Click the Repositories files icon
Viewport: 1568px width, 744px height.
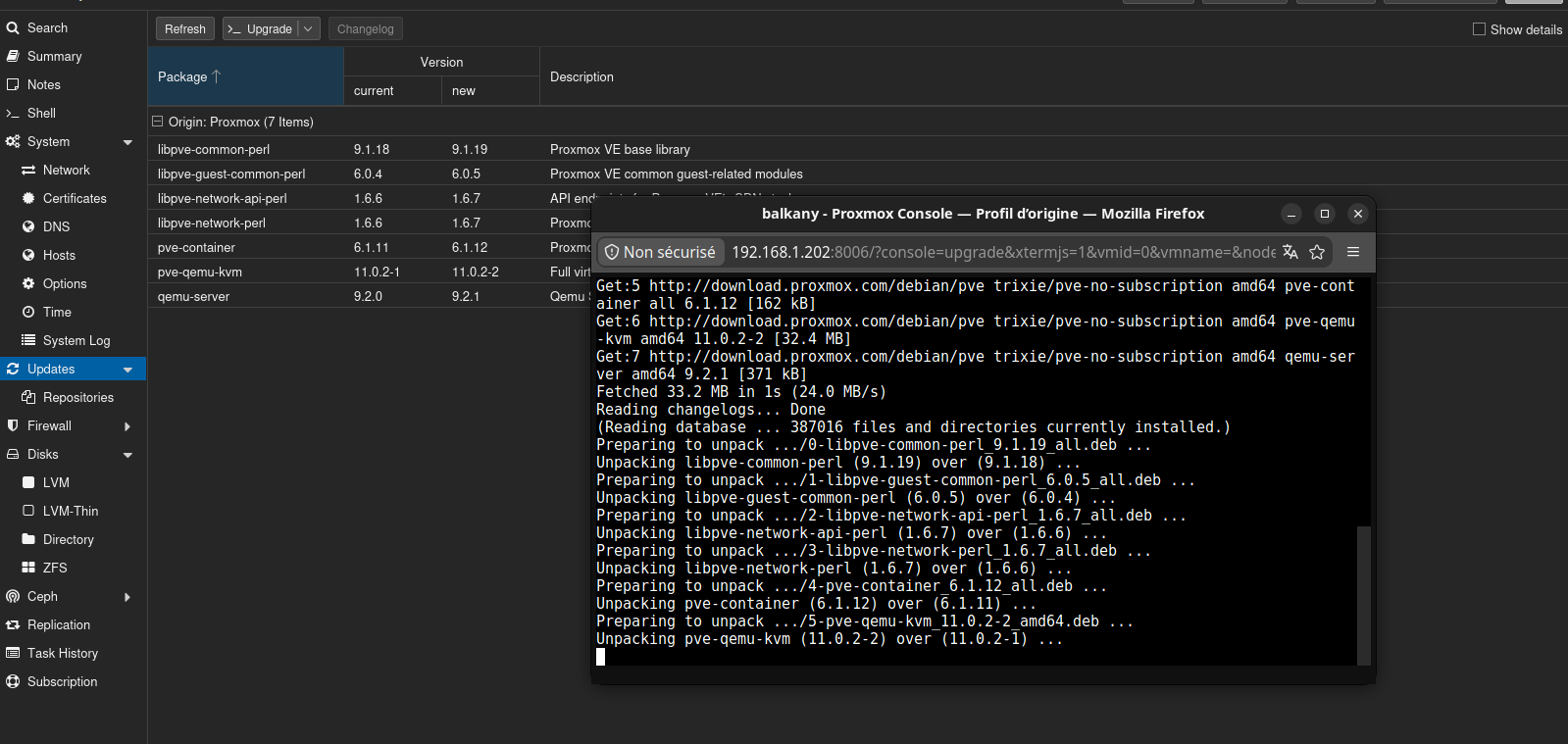point(28,398)
